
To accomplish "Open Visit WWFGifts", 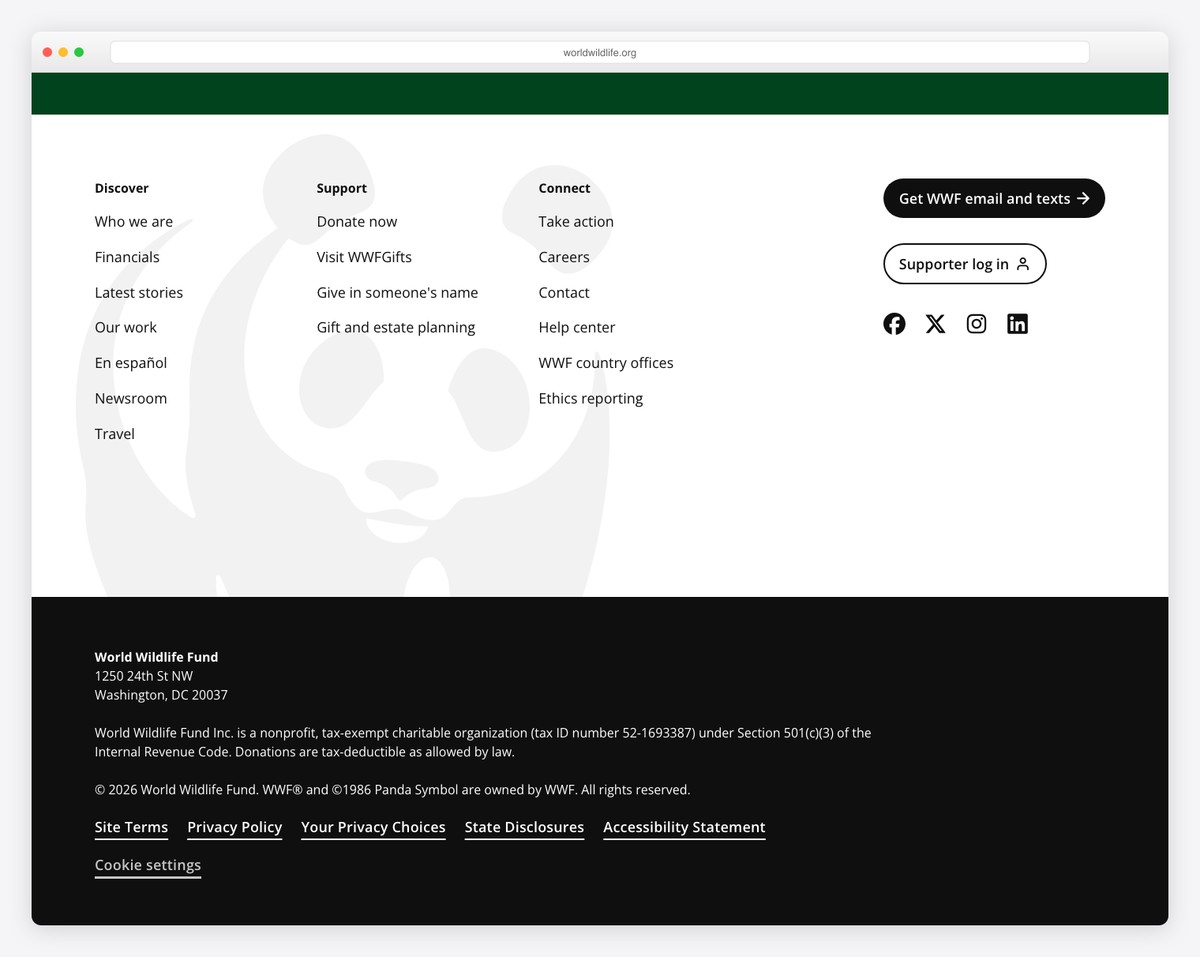I will click(x=364, y=257).
